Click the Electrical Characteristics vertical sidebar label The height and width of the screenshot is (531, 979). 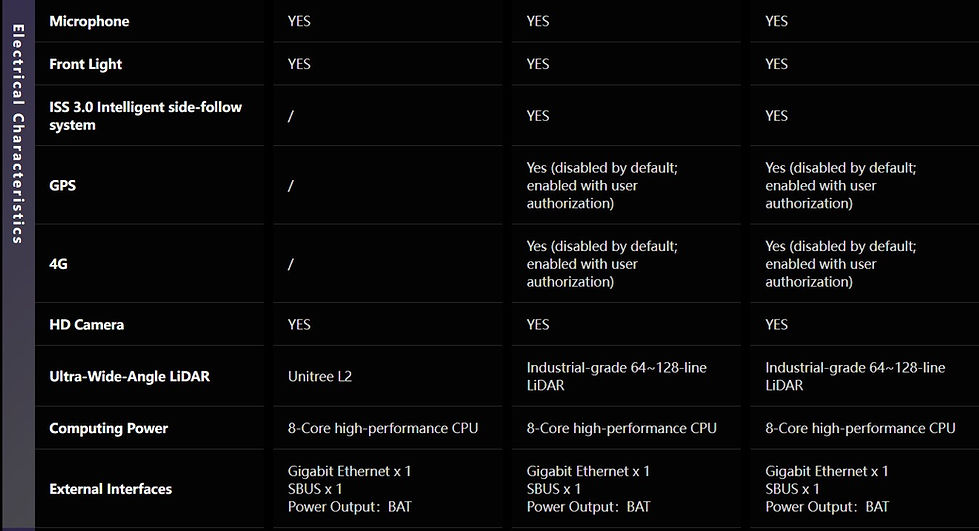tap(18, 134)
